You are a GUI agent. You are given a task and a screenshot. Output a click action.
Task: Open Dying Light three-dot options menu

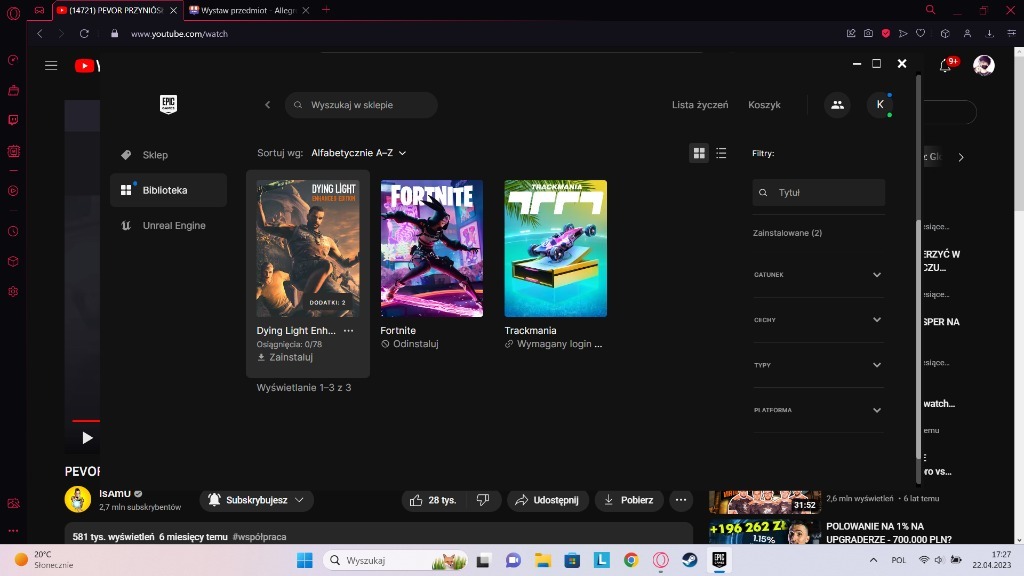(x=348, y=330)
